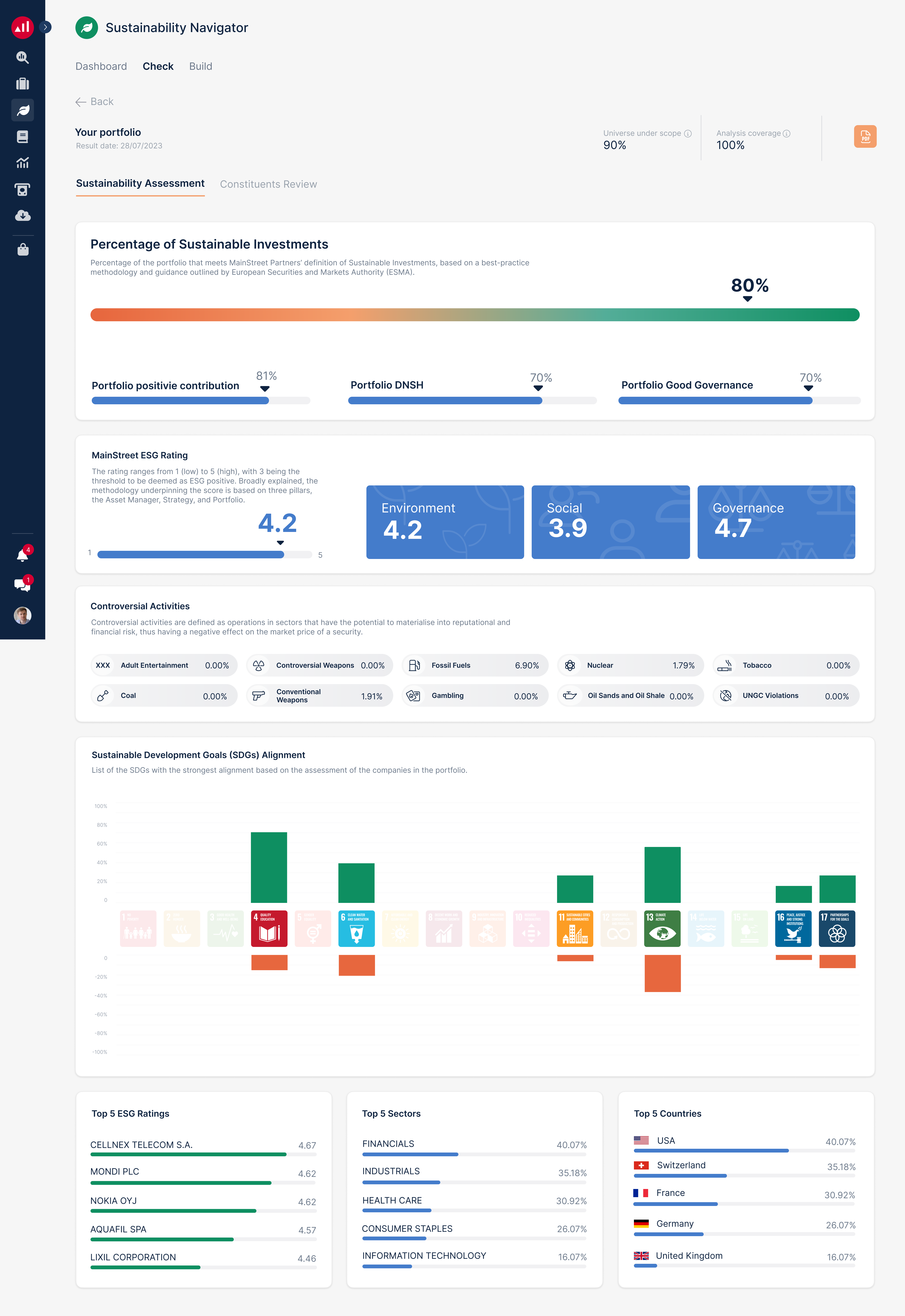Expand the sidebar with the chevron button
905x1316 pixels.
pyautogui.click(x=45, y=27)
